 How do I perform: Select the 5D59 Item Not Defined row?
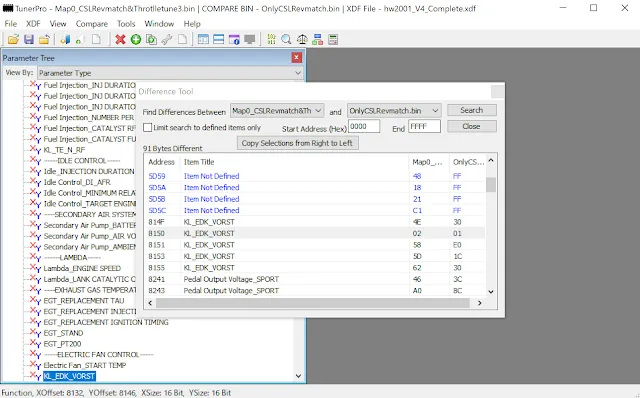coord(314,176)
